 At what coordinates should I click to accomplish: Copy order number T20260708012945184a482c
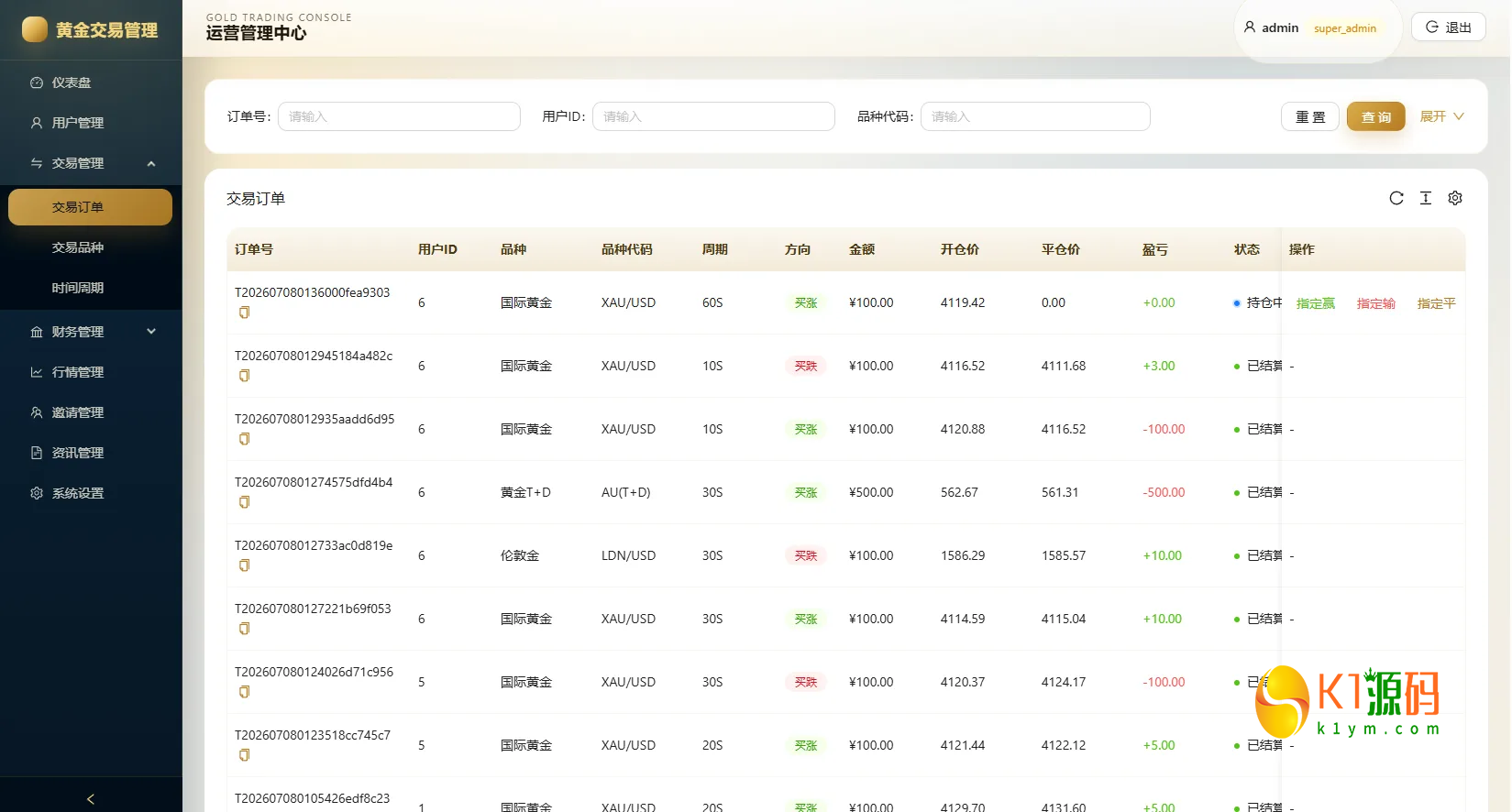(x=245, y=376)
